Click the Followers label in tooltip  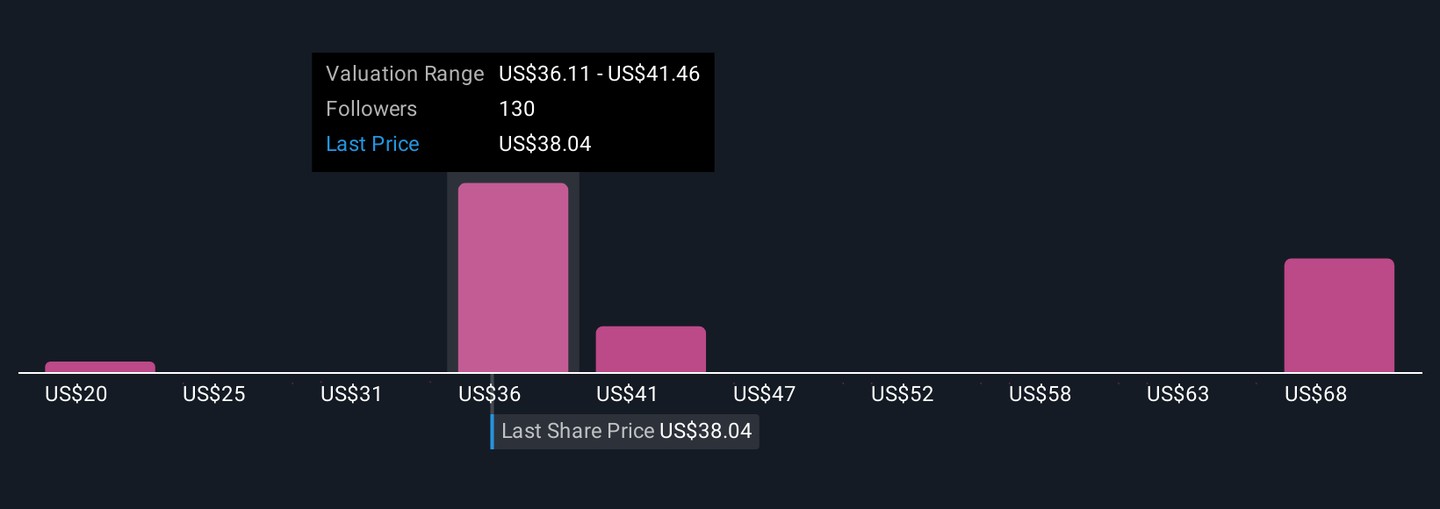[x=371, y=109]
